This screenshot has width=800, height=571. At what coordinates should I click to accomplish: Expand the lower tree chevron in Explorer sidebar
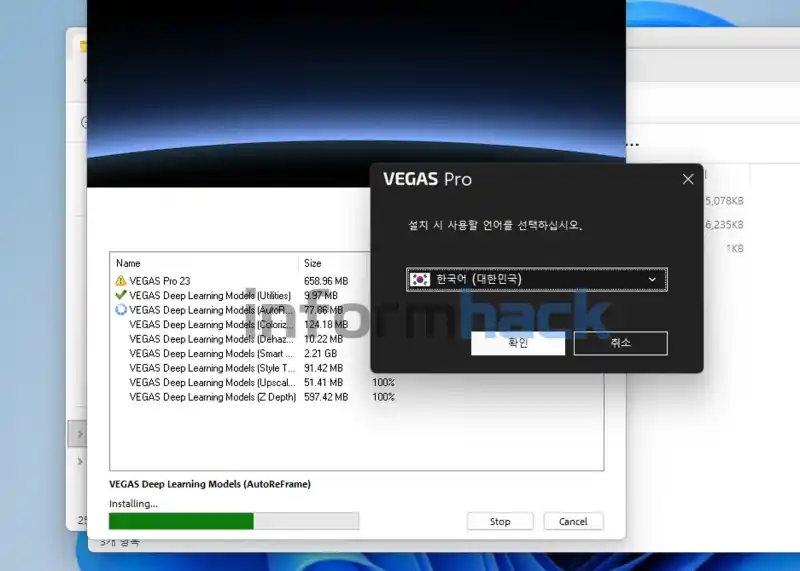(x=81, y=461)
